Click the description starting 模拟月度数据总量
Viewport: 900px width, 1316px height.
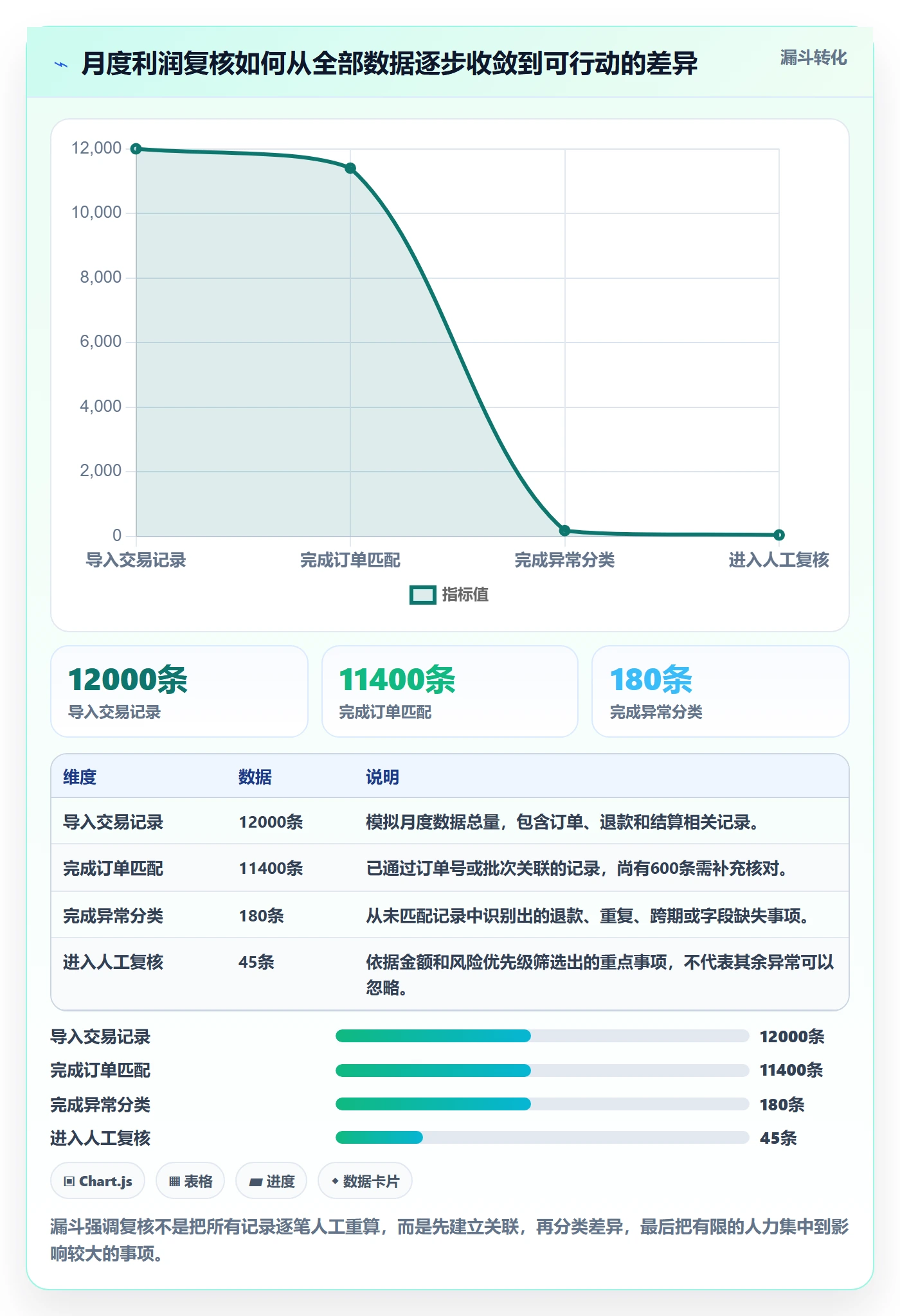click(x=562, y=822)
